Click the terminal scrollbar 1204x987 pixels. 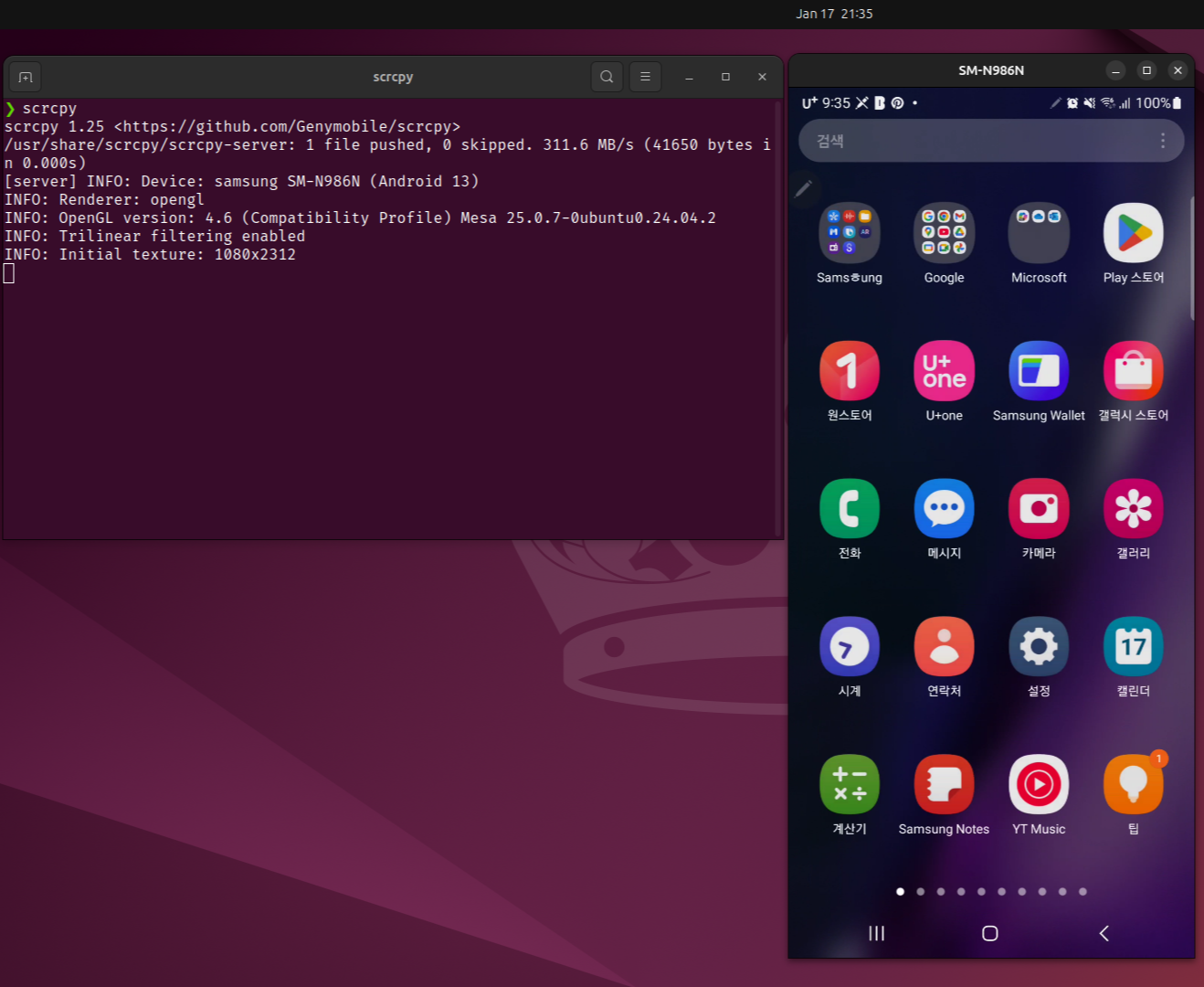[778, 318]
